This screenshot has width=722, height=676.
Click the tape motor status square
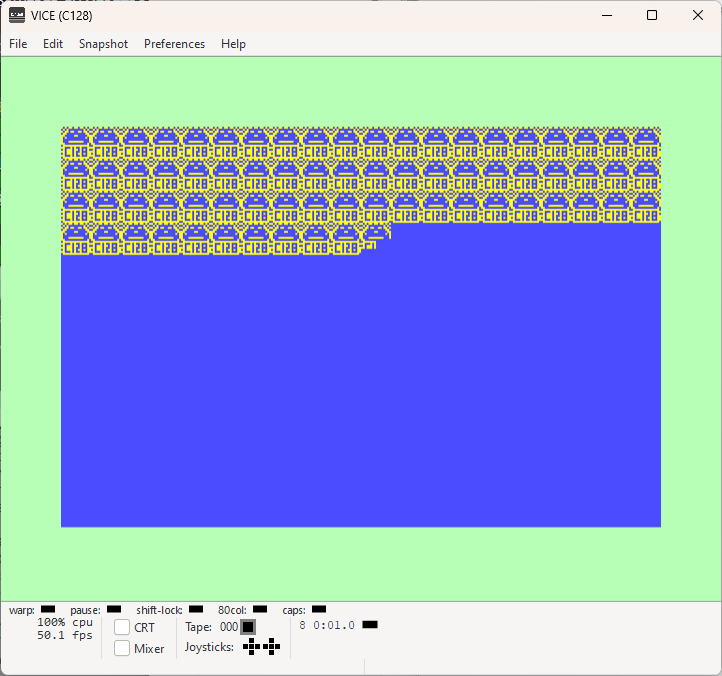248,627
